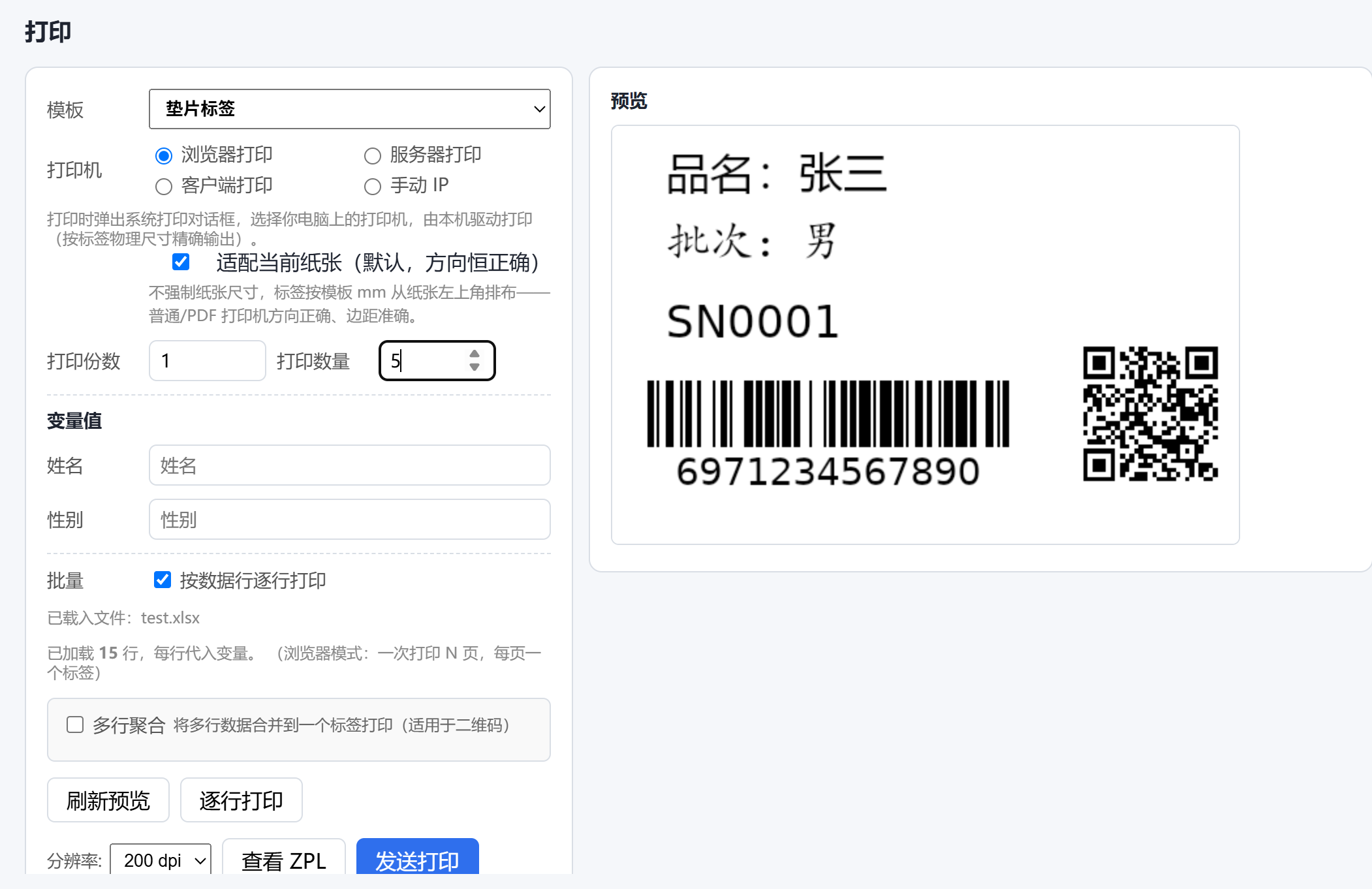Select the 浏览器打印 radio option

(x=164, y=156)
